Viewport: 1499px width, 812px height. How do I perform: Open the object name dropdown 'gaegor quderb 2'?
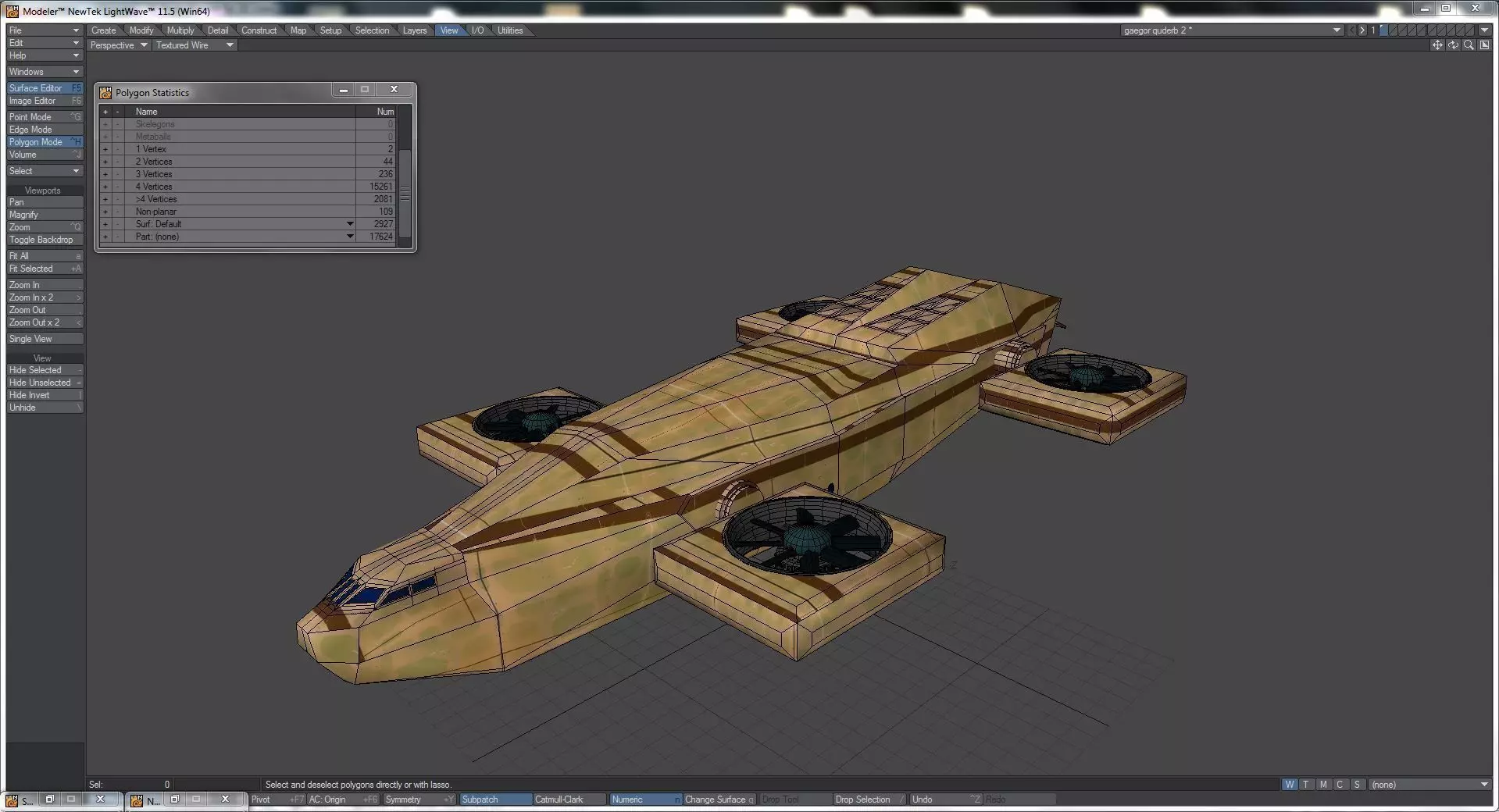[1232, 30]
